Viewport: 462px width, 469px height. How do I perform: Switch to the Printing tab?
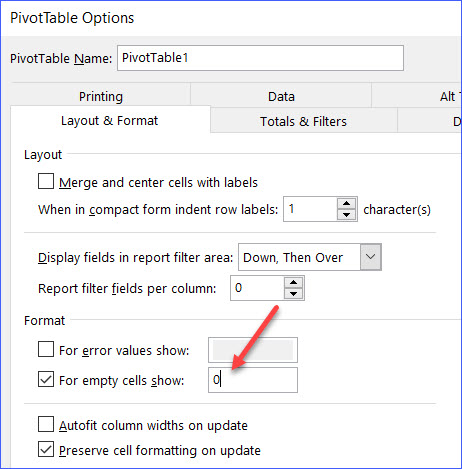101,96
